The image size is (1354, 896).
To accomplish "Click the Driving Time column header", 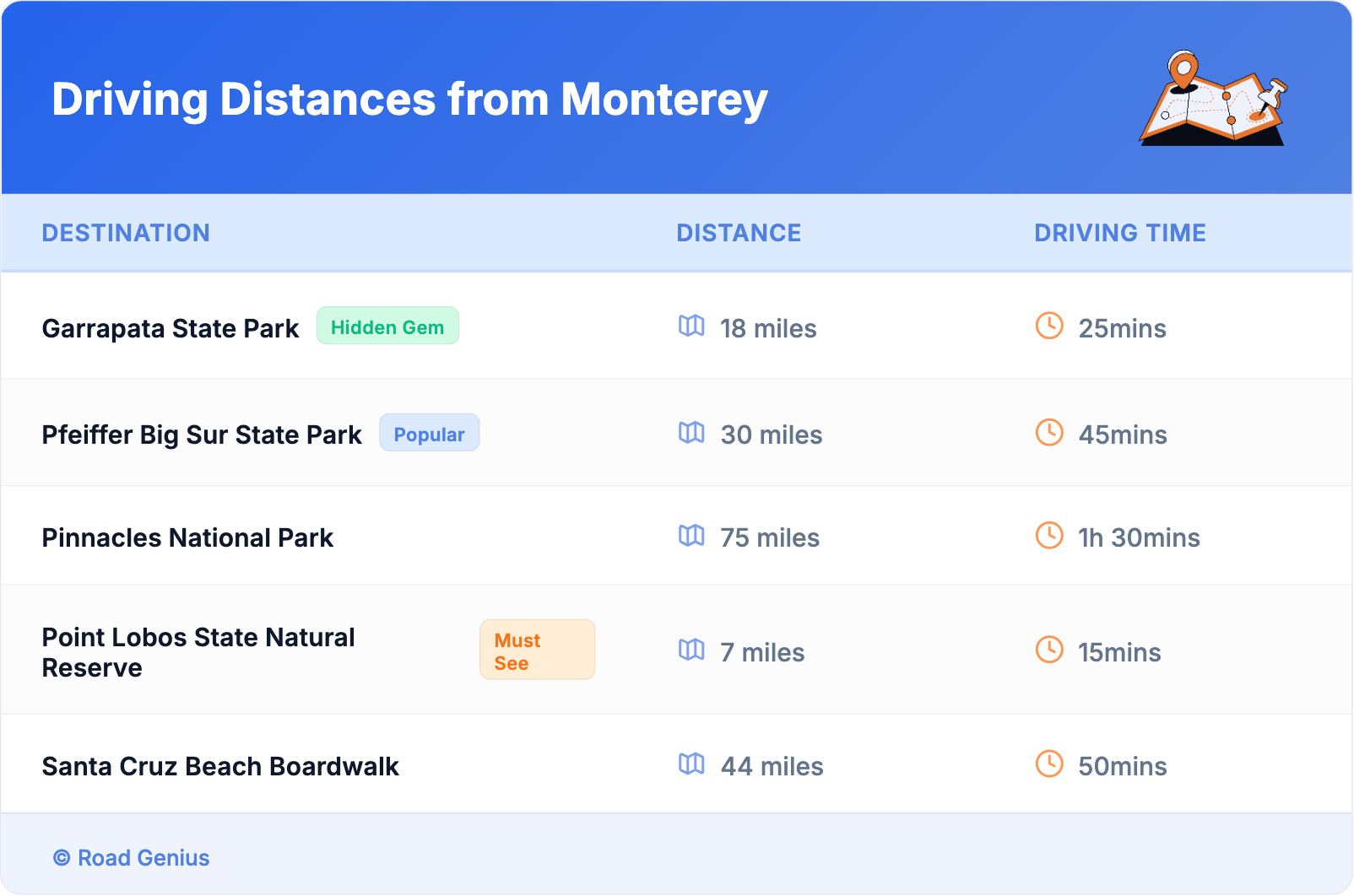I will point(1119,233).
